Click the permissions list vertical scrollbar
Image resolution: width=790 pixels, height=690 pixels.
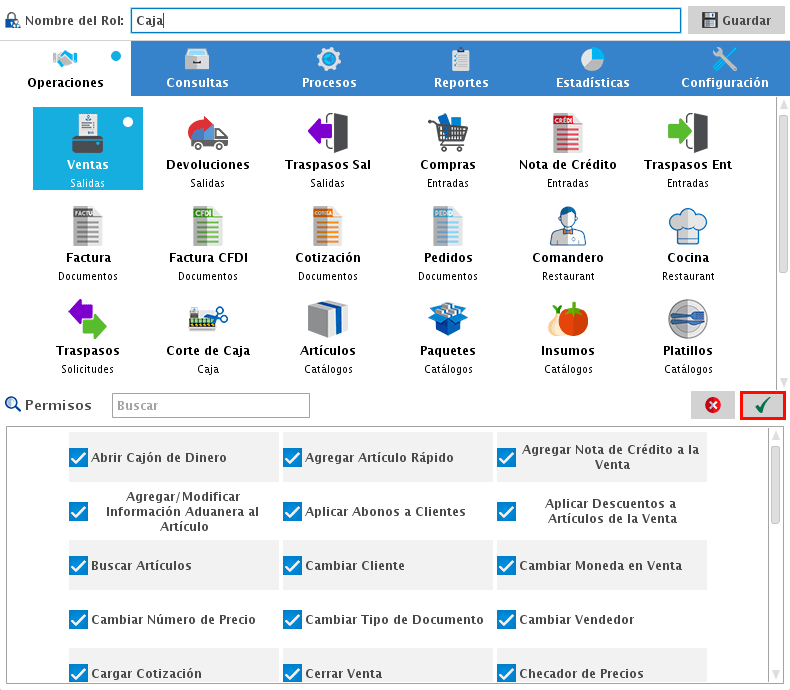[x=776, y=485]
